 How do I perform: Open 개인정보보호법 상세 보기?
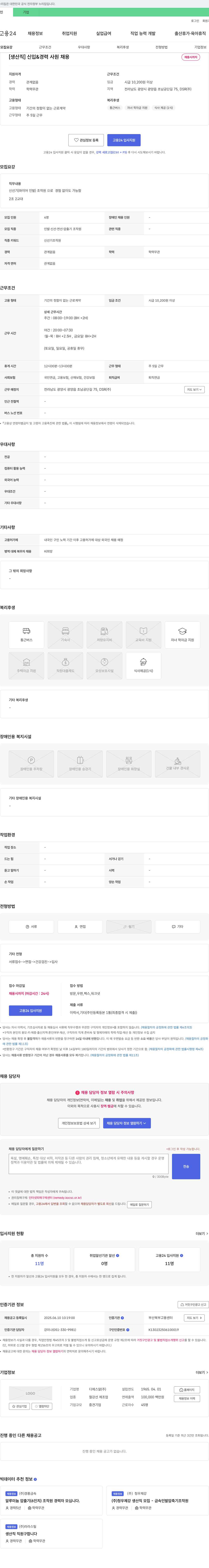click(x=79, y=1123)
